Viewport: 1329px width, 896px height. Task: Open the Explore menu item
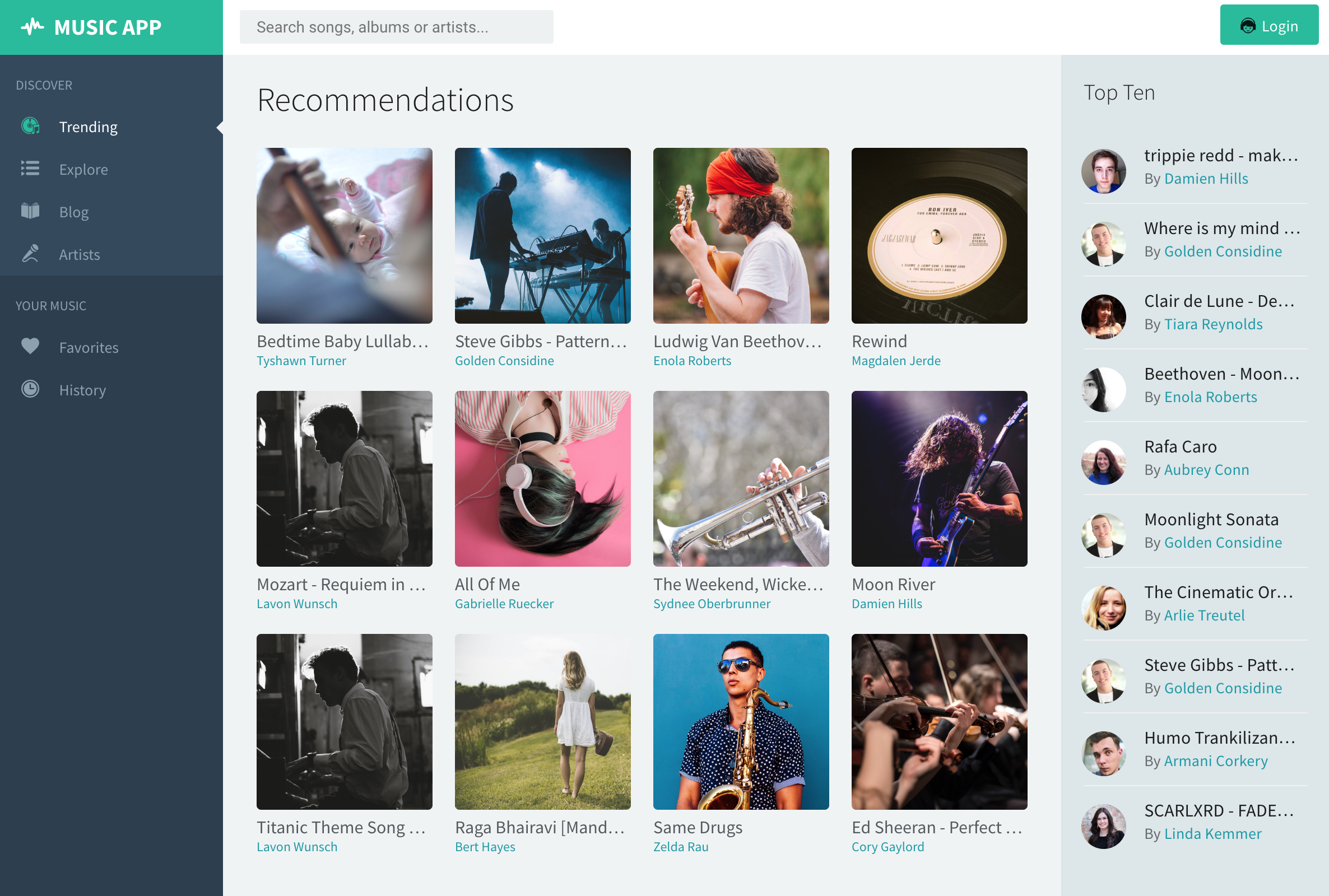(83, 170)
